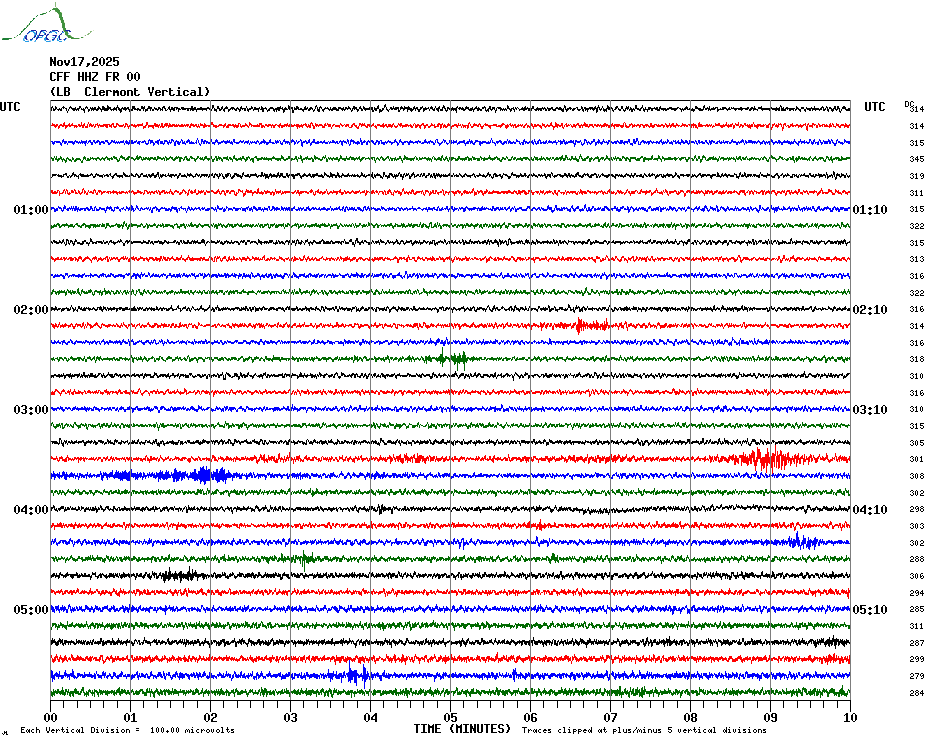This screenshot has height=744, width=930.
Task: Click the station code CFF HHZ FR 00
Action: [95, 77]
